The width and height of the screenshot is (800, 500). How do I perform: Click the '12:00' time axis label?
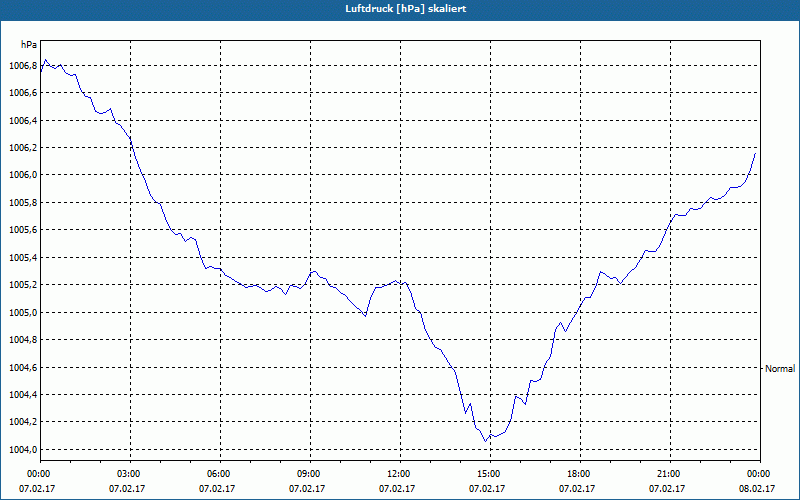tap(400, 474)
